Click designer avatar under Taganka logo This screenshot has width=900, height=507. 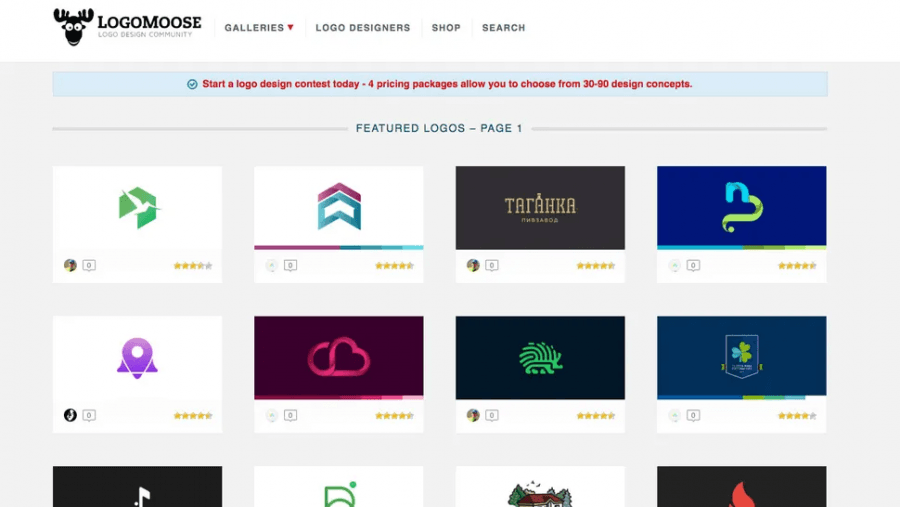click(473, 265)
